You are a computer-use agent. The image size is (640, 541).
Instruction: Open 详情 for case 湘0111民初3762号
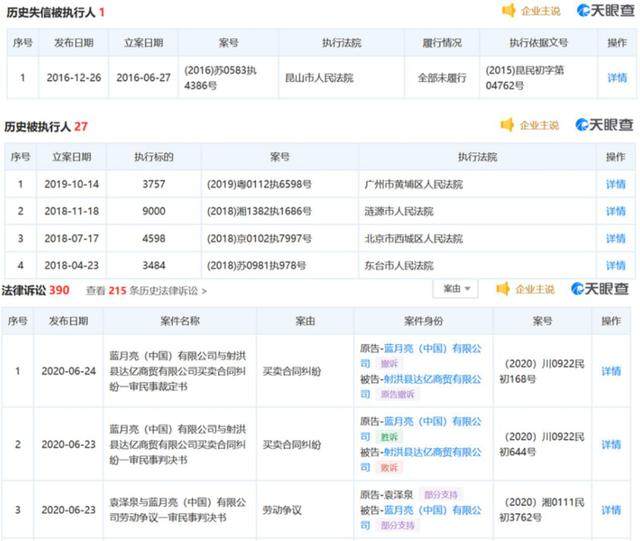tap(611, 510)
